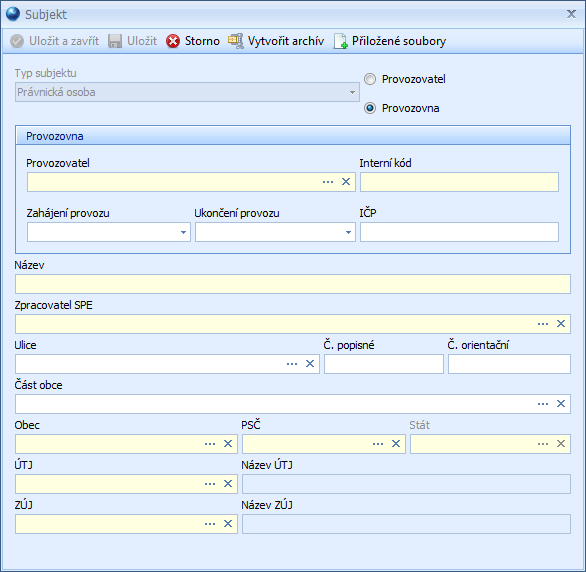This screenshot has height=572, width=586.
Task: Open lookup dots in PSČ field
Action: [378, 444]
